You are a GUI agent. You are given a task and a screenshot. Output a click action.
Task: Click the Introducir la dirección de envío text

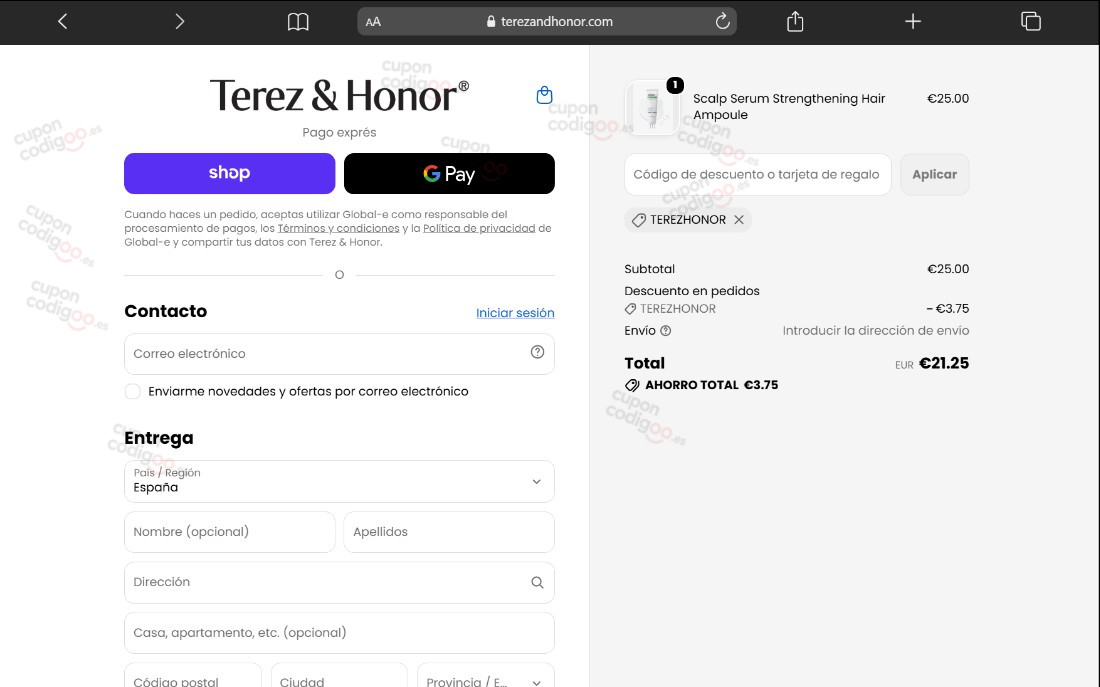(876, 331)
